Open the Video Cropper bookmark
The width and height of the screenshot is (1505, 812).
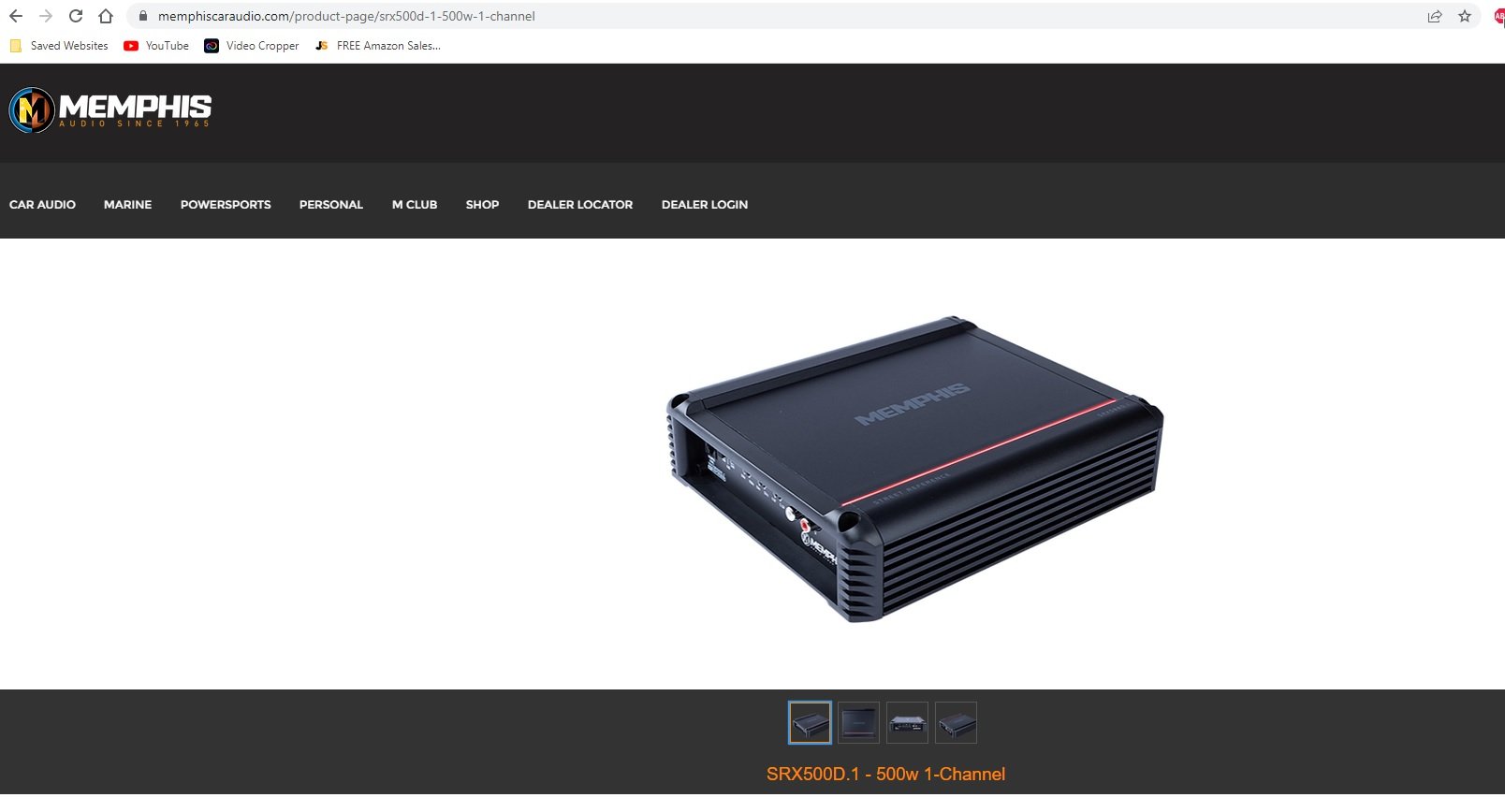click(x=252, y=46)
